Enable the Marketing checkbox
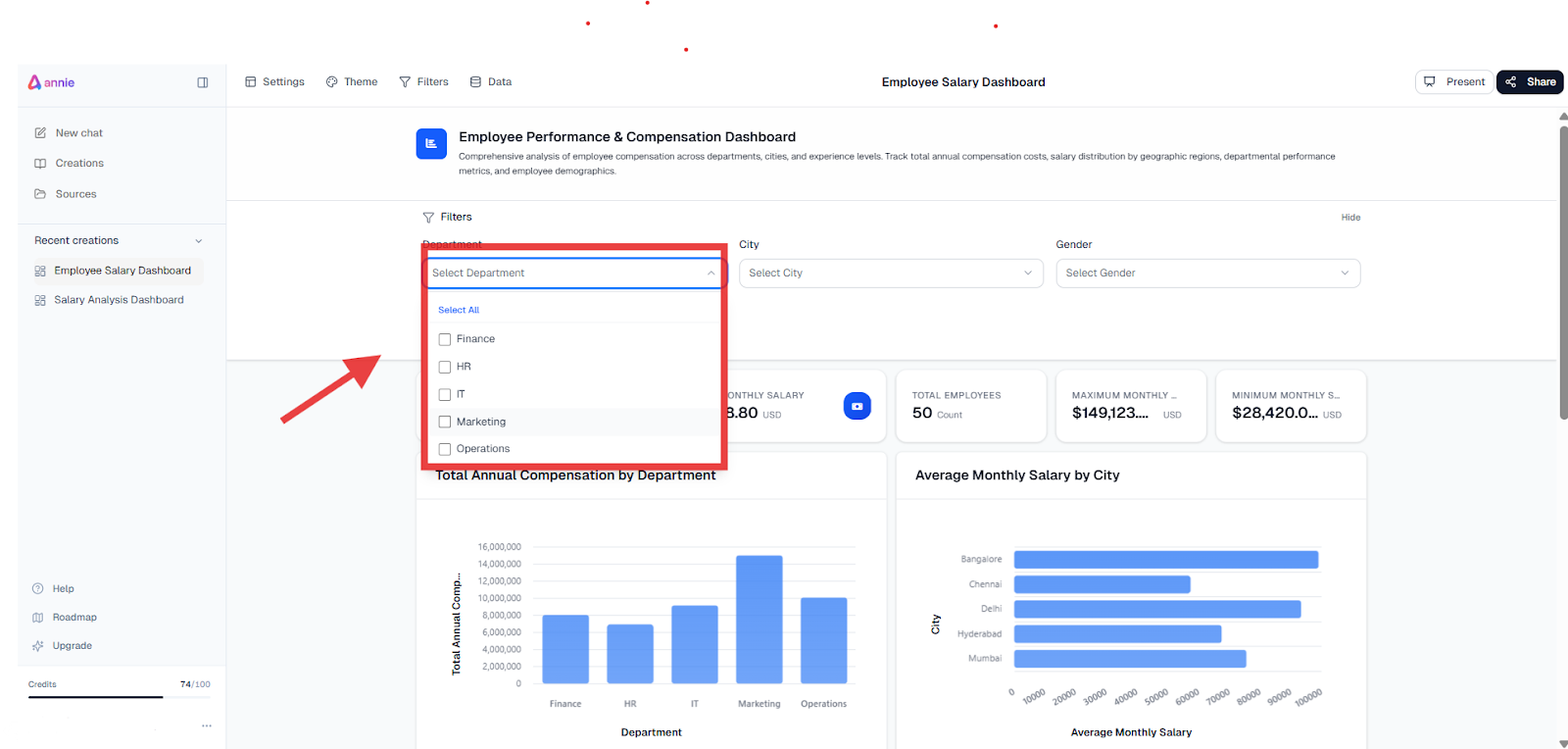 point(445,422)
